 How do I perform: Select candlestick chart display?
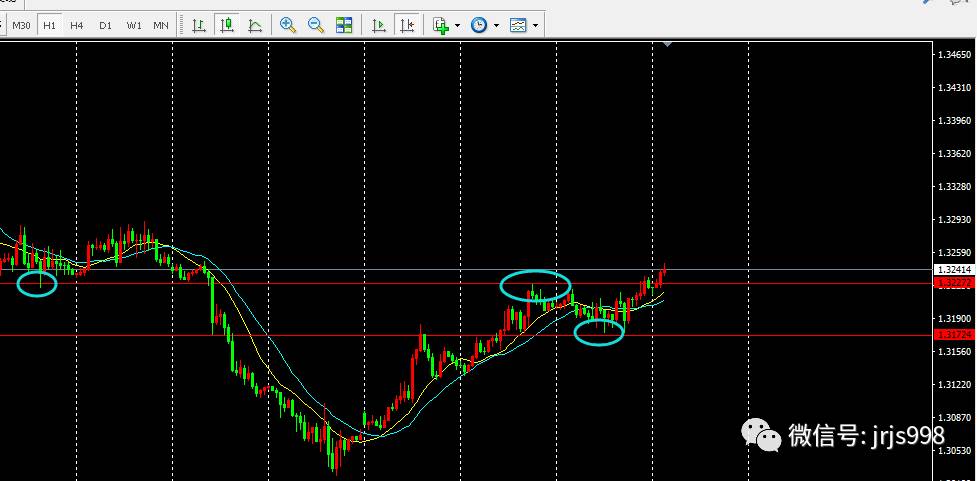coord(228,25)
